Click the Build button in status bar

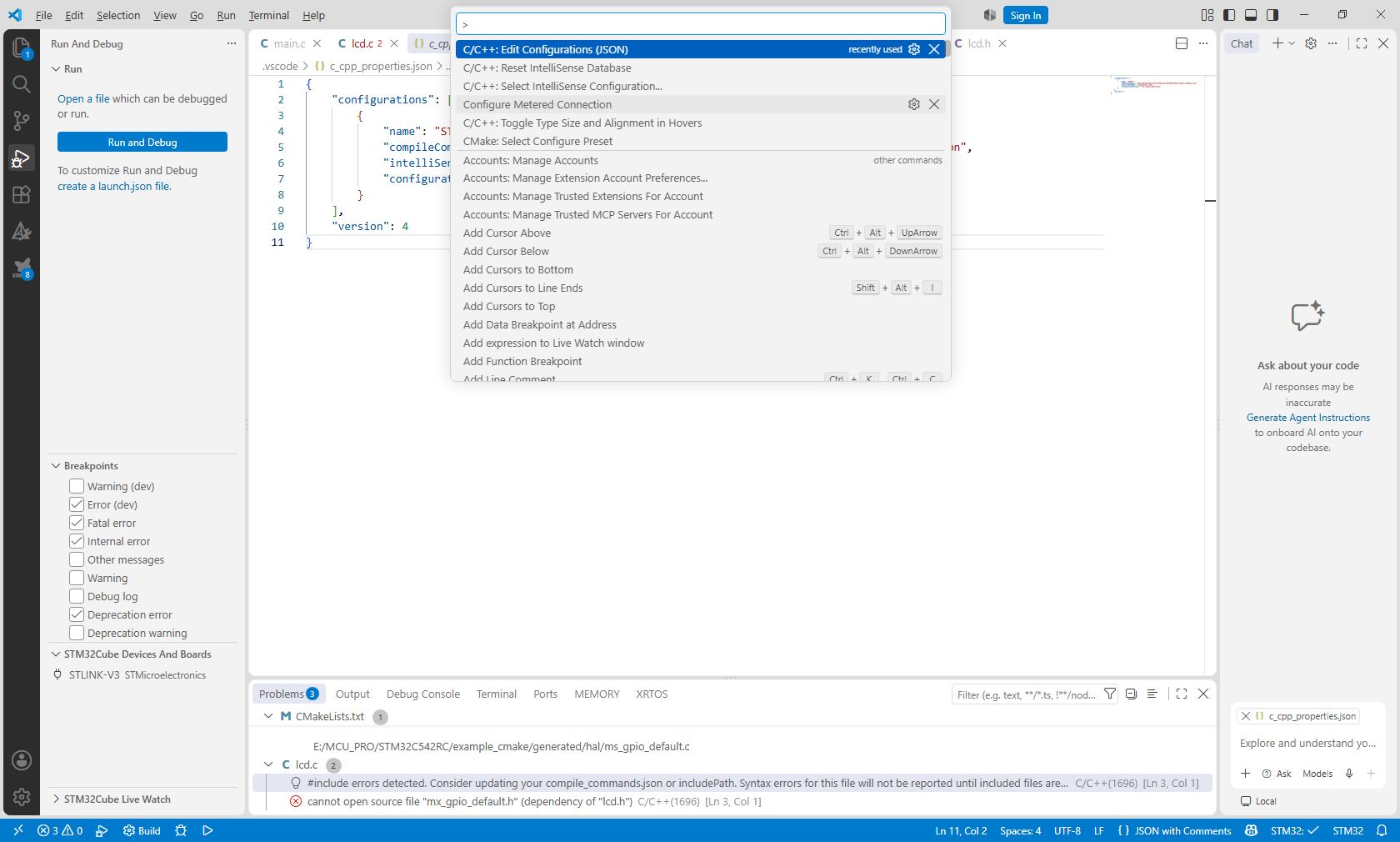pyautogui.click(x=142, y=830)
